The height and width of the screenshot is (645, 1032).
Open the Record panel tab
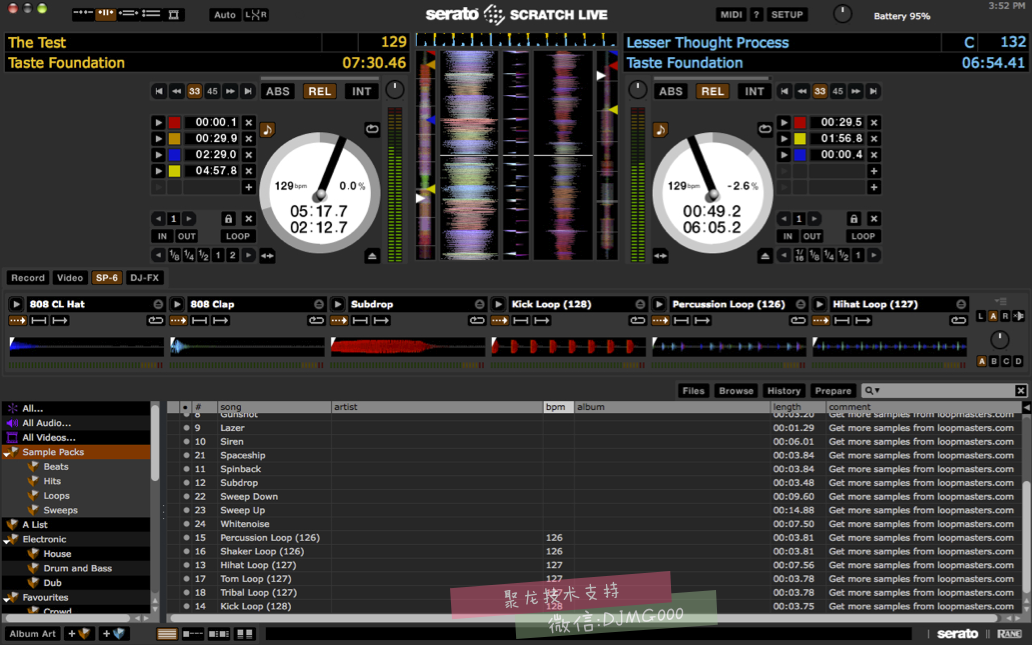pos(28,278)
